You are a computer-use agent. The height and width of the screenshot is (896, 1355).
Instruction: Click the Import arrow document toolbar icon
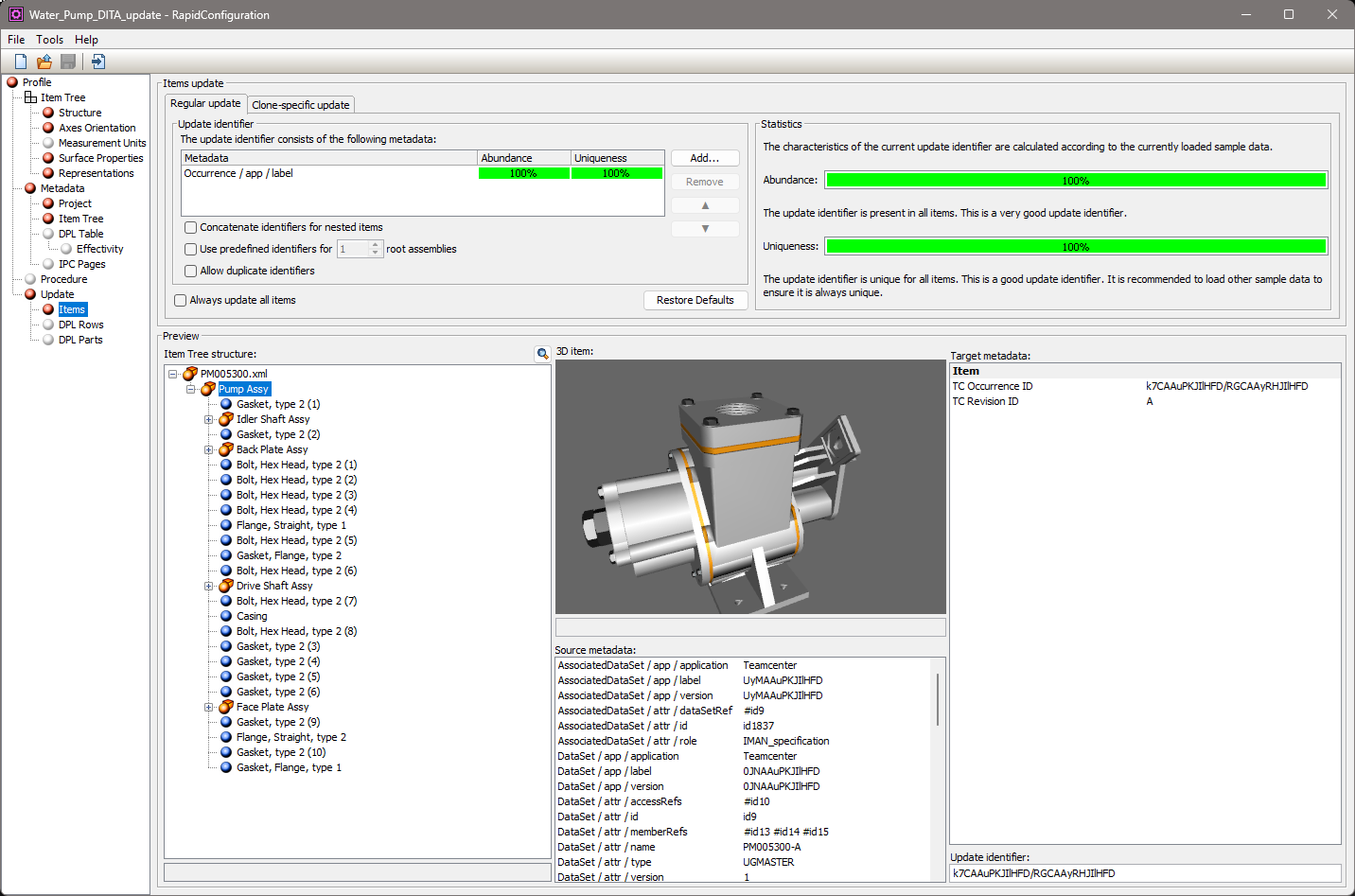click(98, 61)
